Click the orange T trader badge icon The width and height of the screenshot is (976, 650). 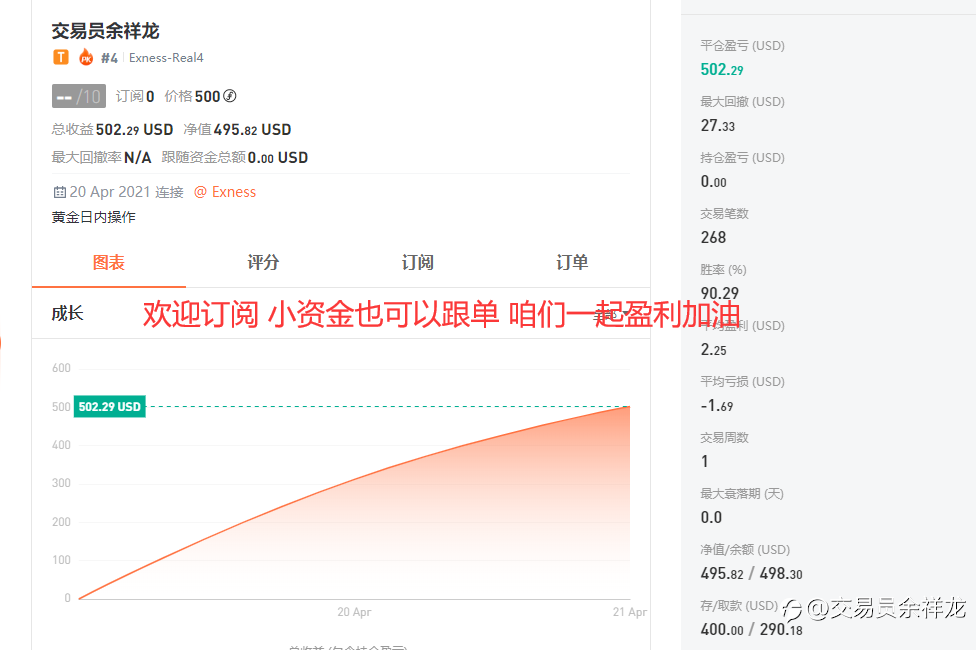coord(60,57)
